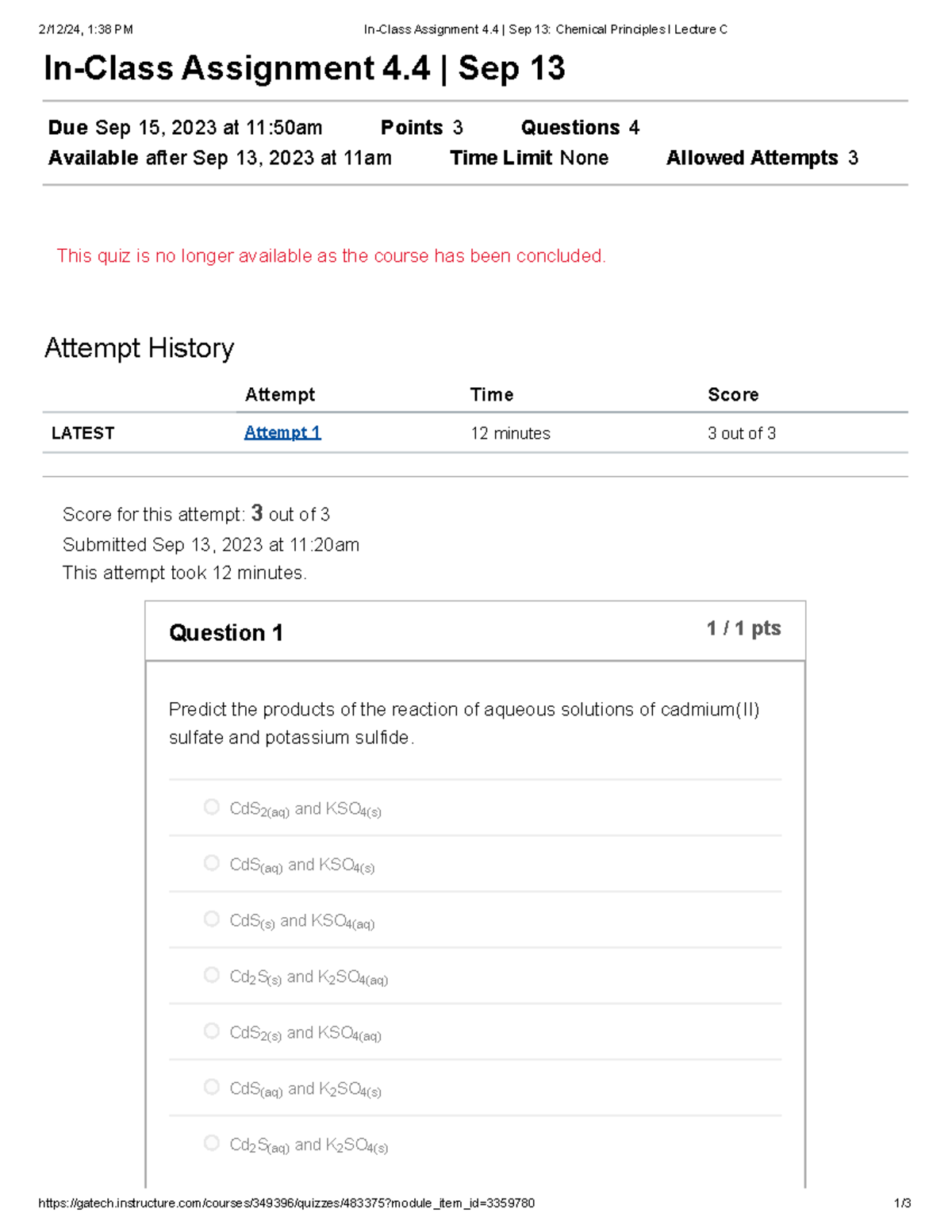The image size is (952, 1232).
Task: Click the Score column header
Action: coord(733,395)
